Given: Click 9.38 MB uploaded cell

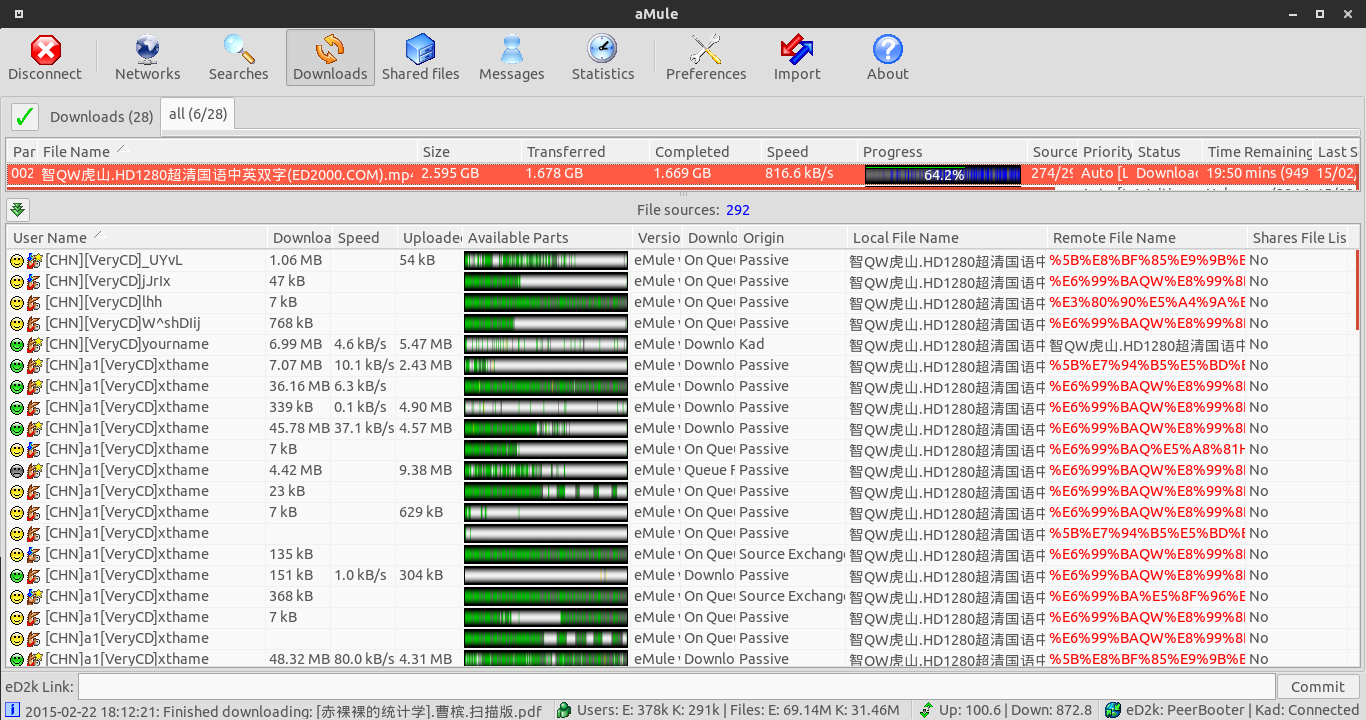Looking at the screenshot, I should pyautogui.click(x=426, y=470).
